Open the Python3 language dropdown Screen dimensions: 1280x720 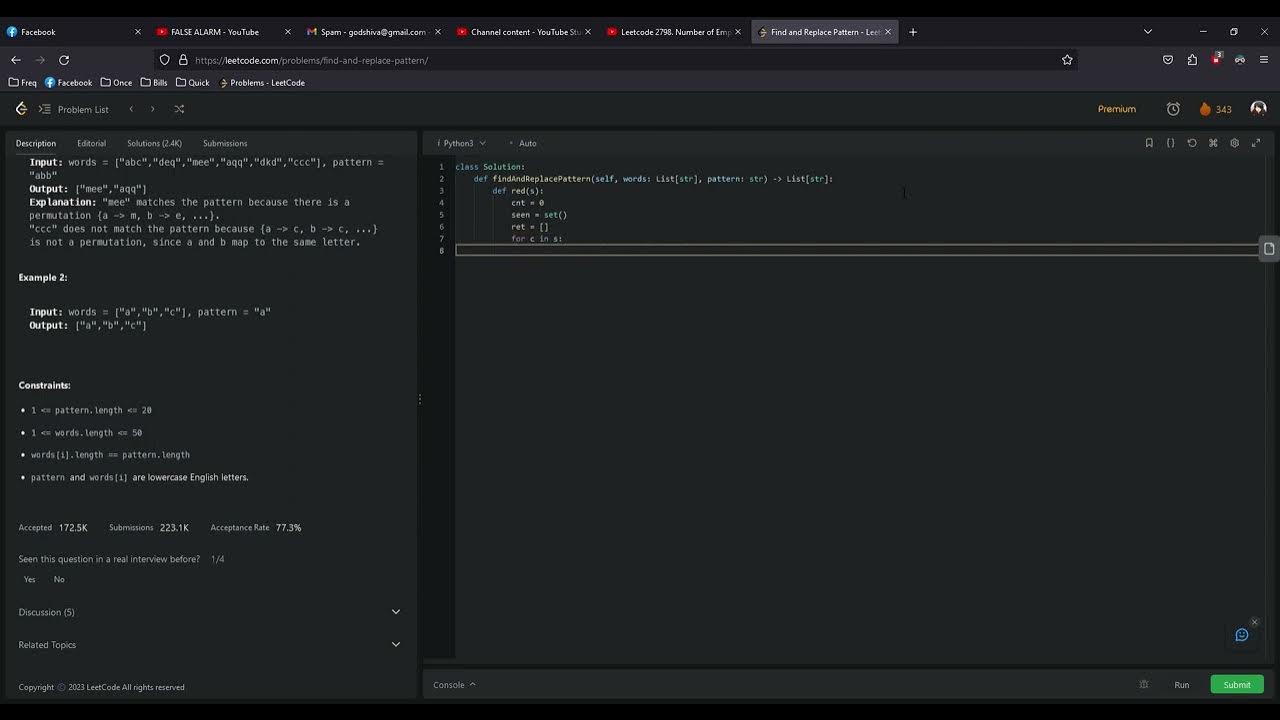(461, 143)
